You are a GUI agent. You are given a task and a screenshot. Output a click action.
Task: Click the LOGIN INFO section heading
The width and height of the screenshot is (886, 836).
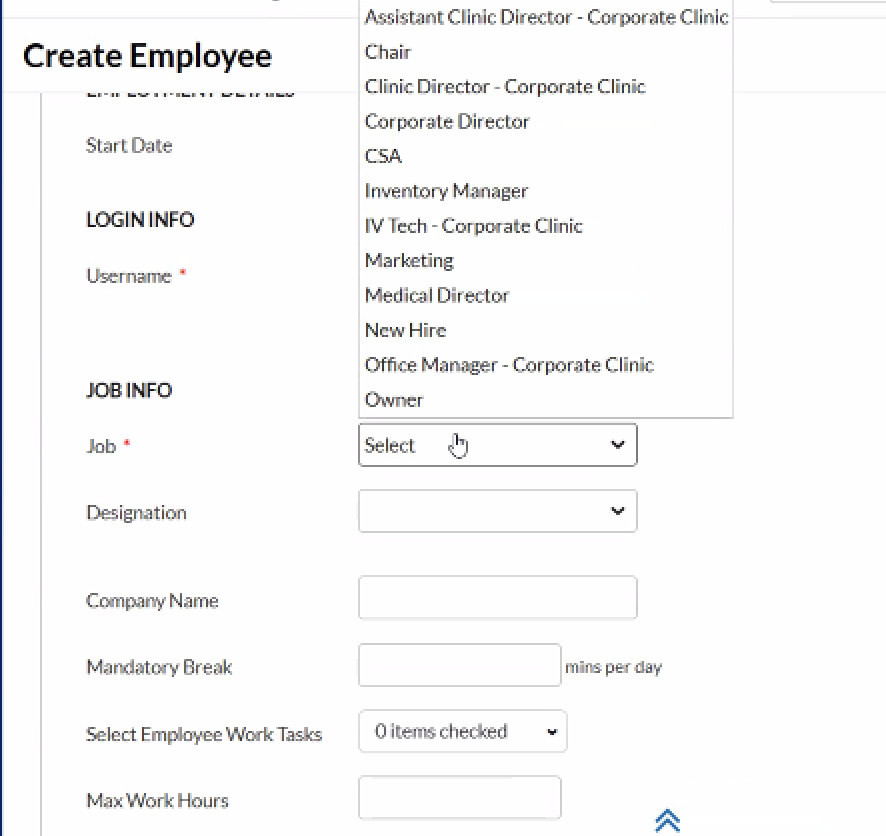click(140, 219)
